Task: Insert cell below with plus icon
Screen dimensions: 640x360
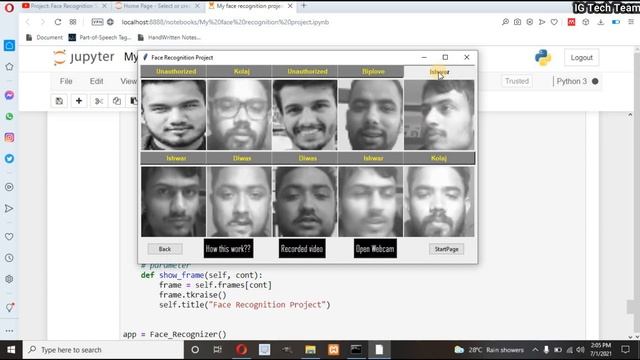Action: (79, 101)
